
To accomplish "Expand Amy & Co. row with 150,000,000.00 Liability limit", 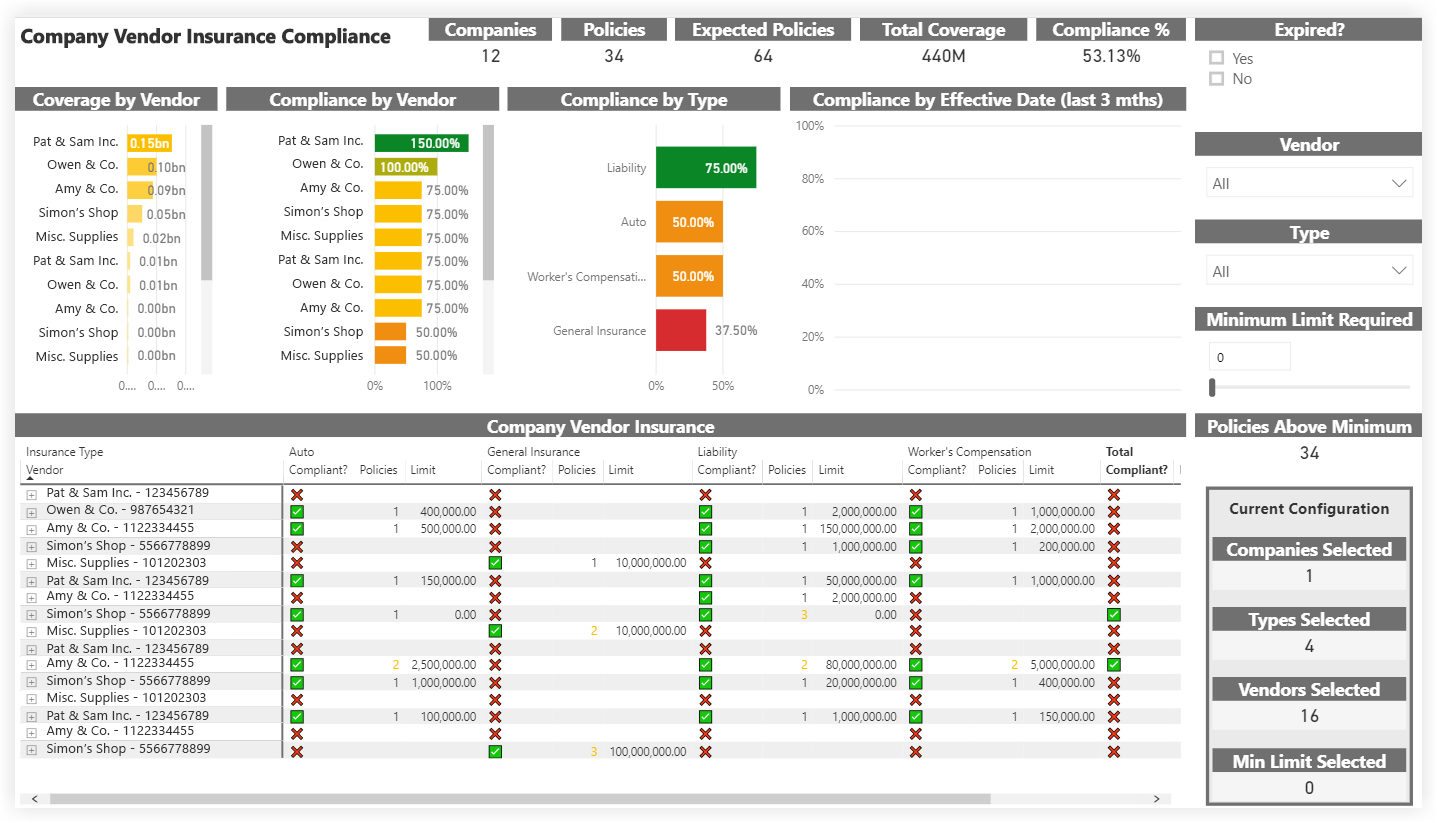I will pyautogui.click(x=32, y=528).
